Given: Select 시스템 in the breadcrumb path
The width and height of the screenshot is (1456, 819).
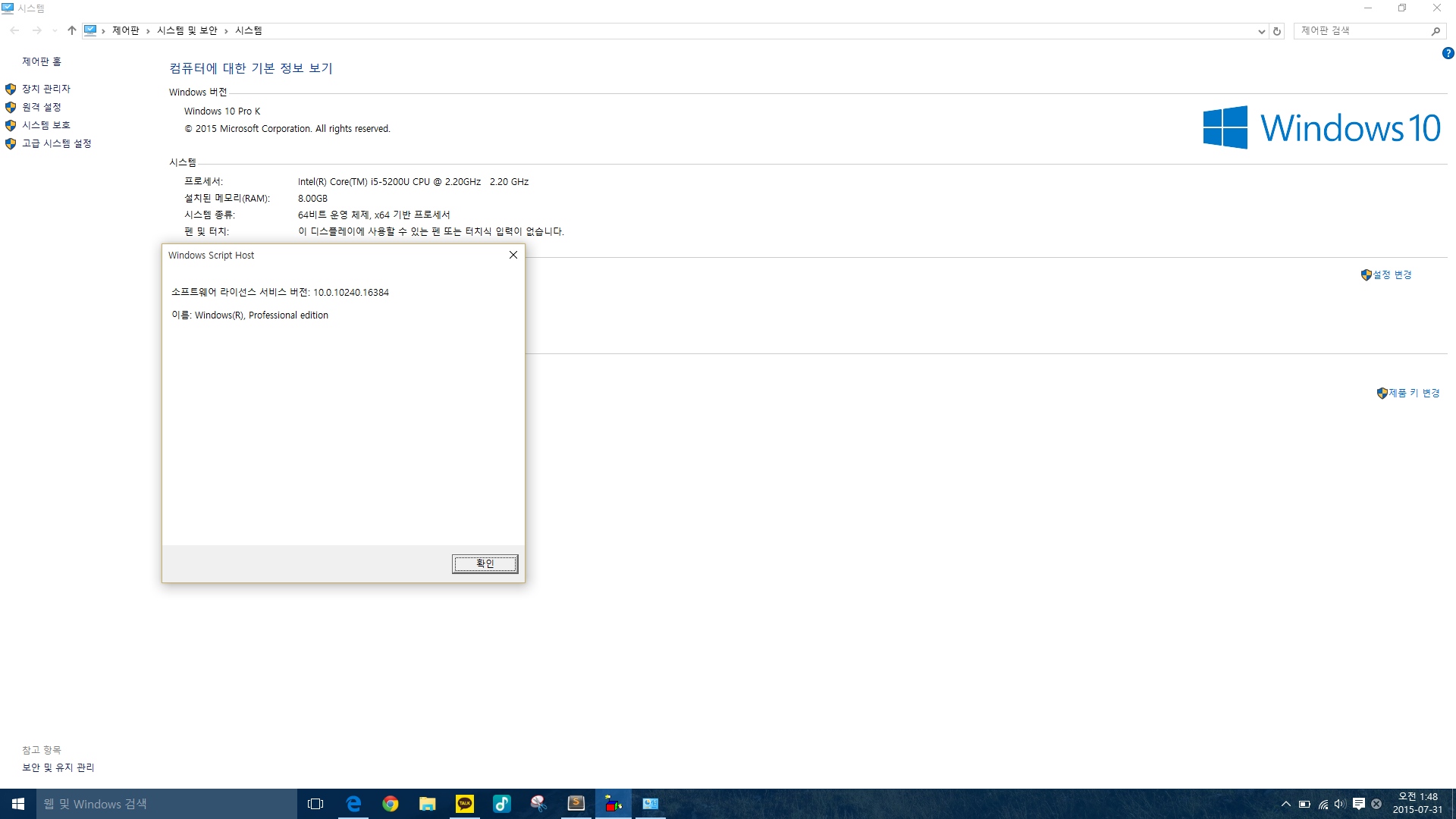Looking at the screenshot, I should [x=249, y=30].
